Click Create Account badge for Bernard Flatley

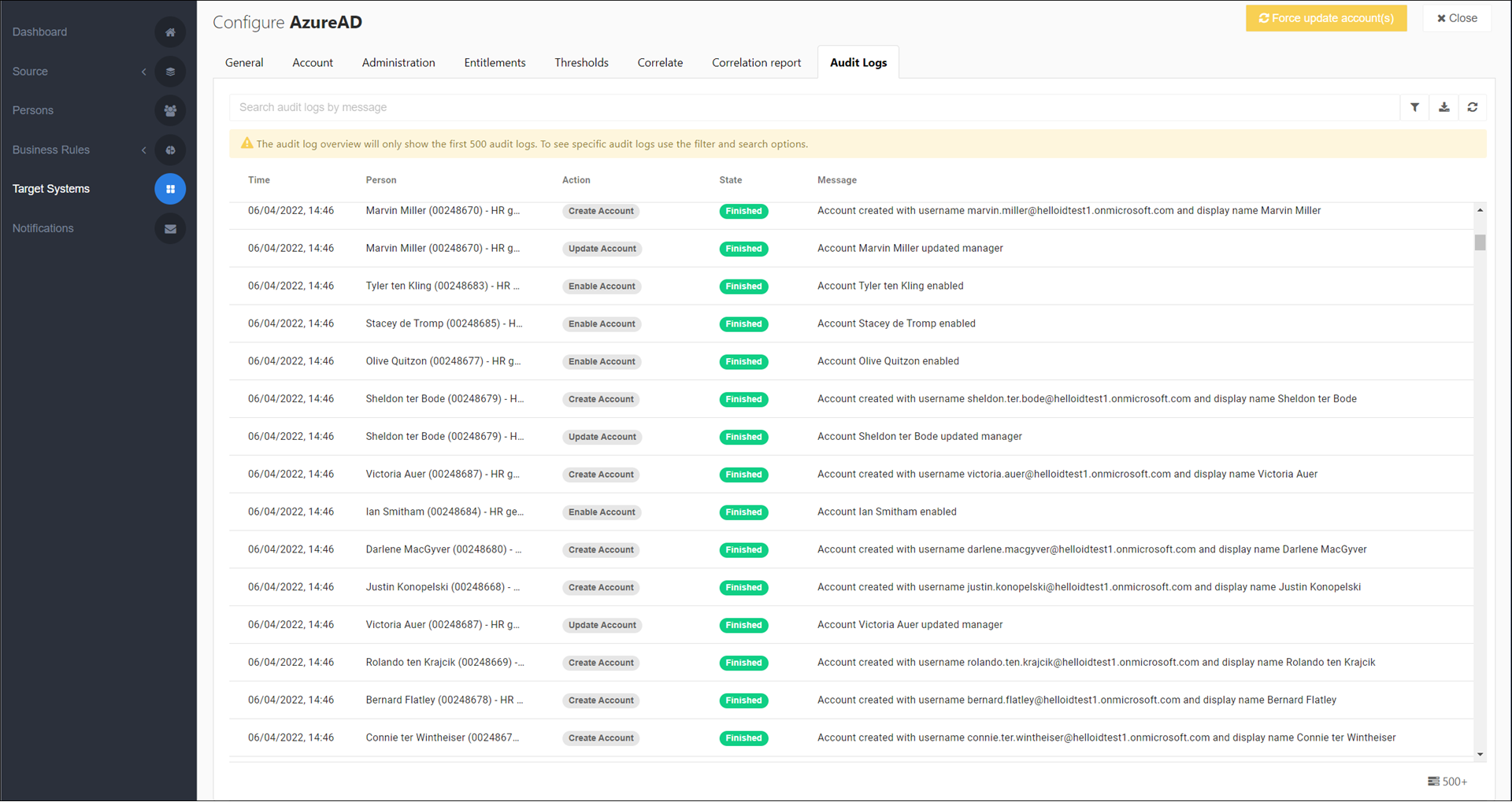(601, 700)
